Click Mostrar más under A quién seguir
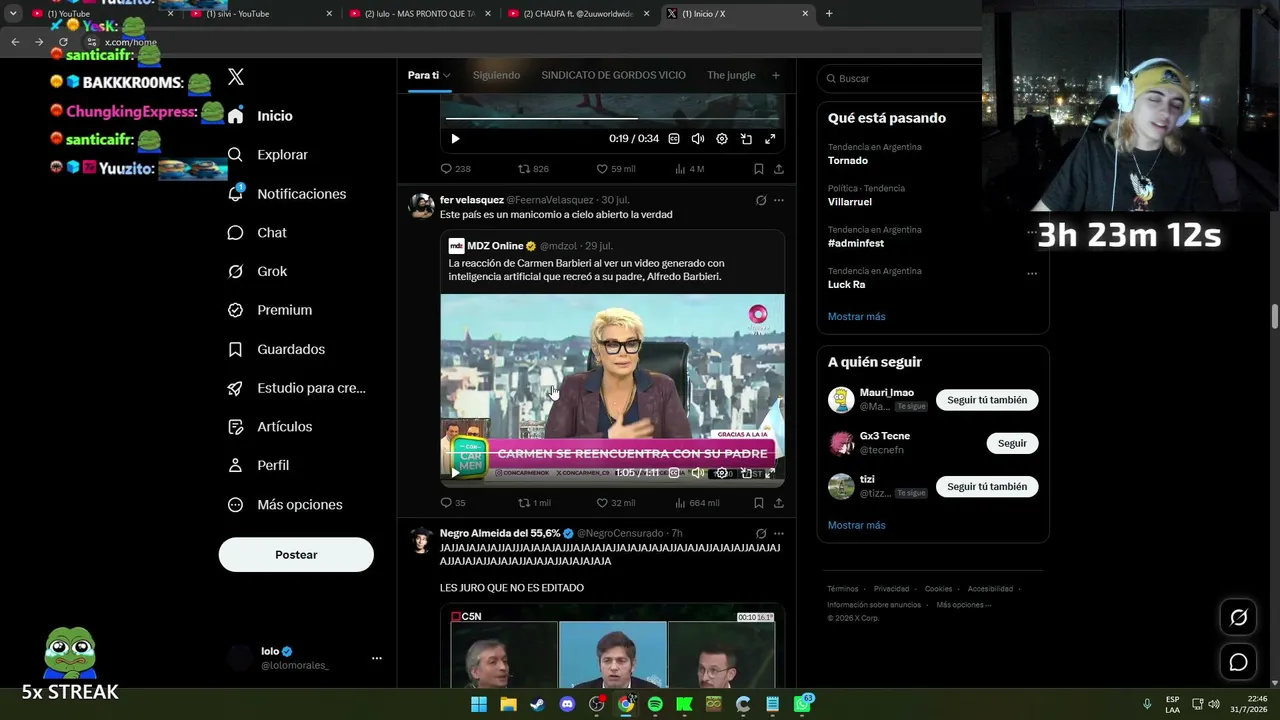 (x=856, y=525)
